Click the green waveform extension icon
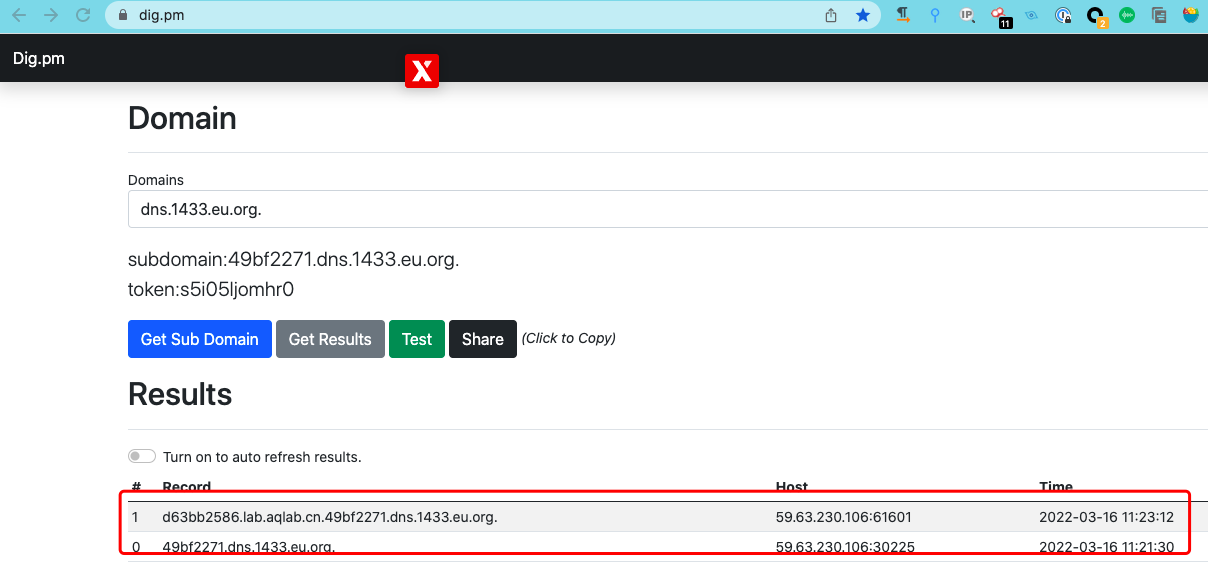The height and width of the screenshot is (577, 1208). point(1127,15)
